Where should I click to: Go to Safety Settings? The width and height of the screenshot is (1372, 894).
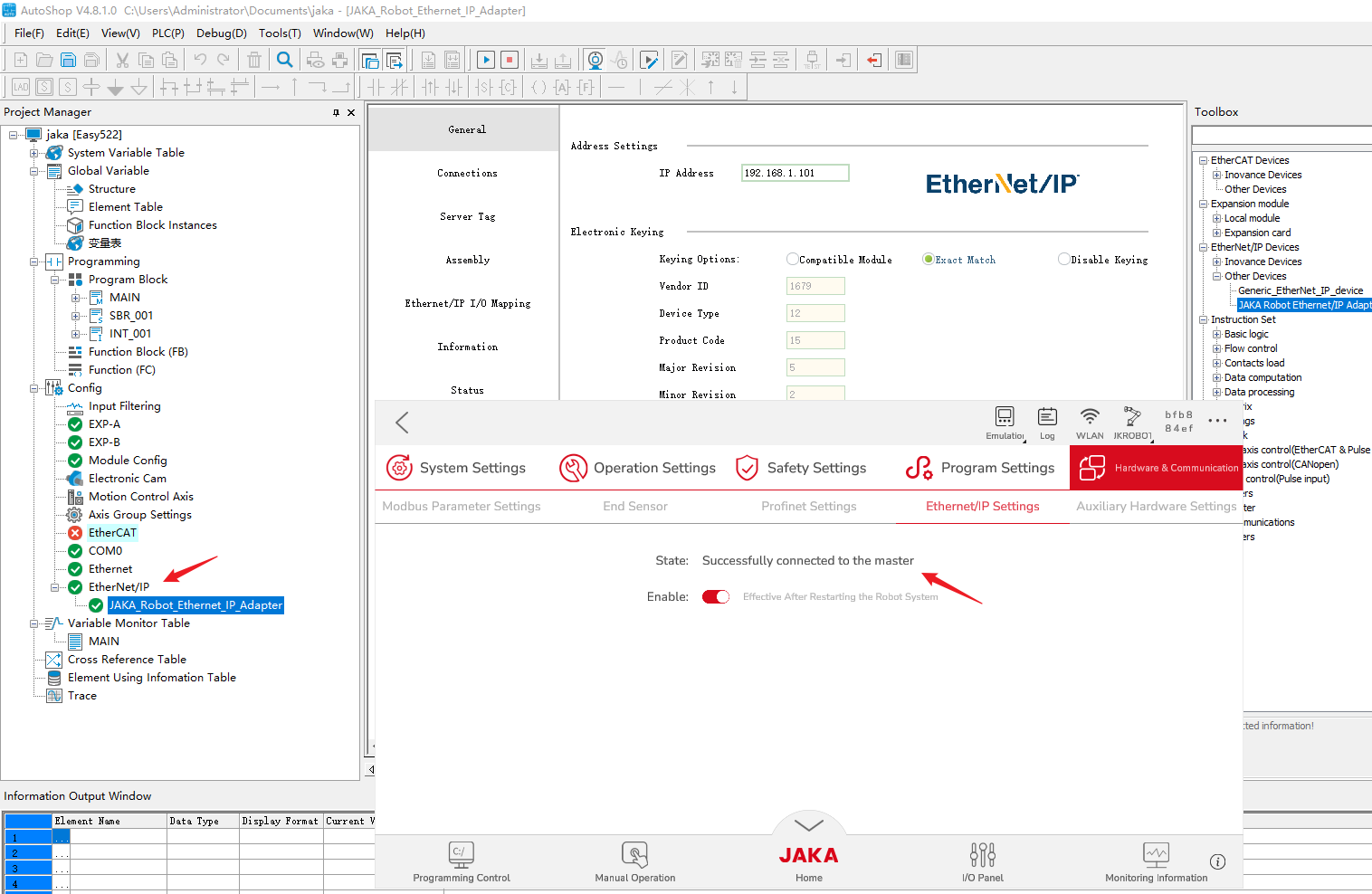(x=800, y=468)
